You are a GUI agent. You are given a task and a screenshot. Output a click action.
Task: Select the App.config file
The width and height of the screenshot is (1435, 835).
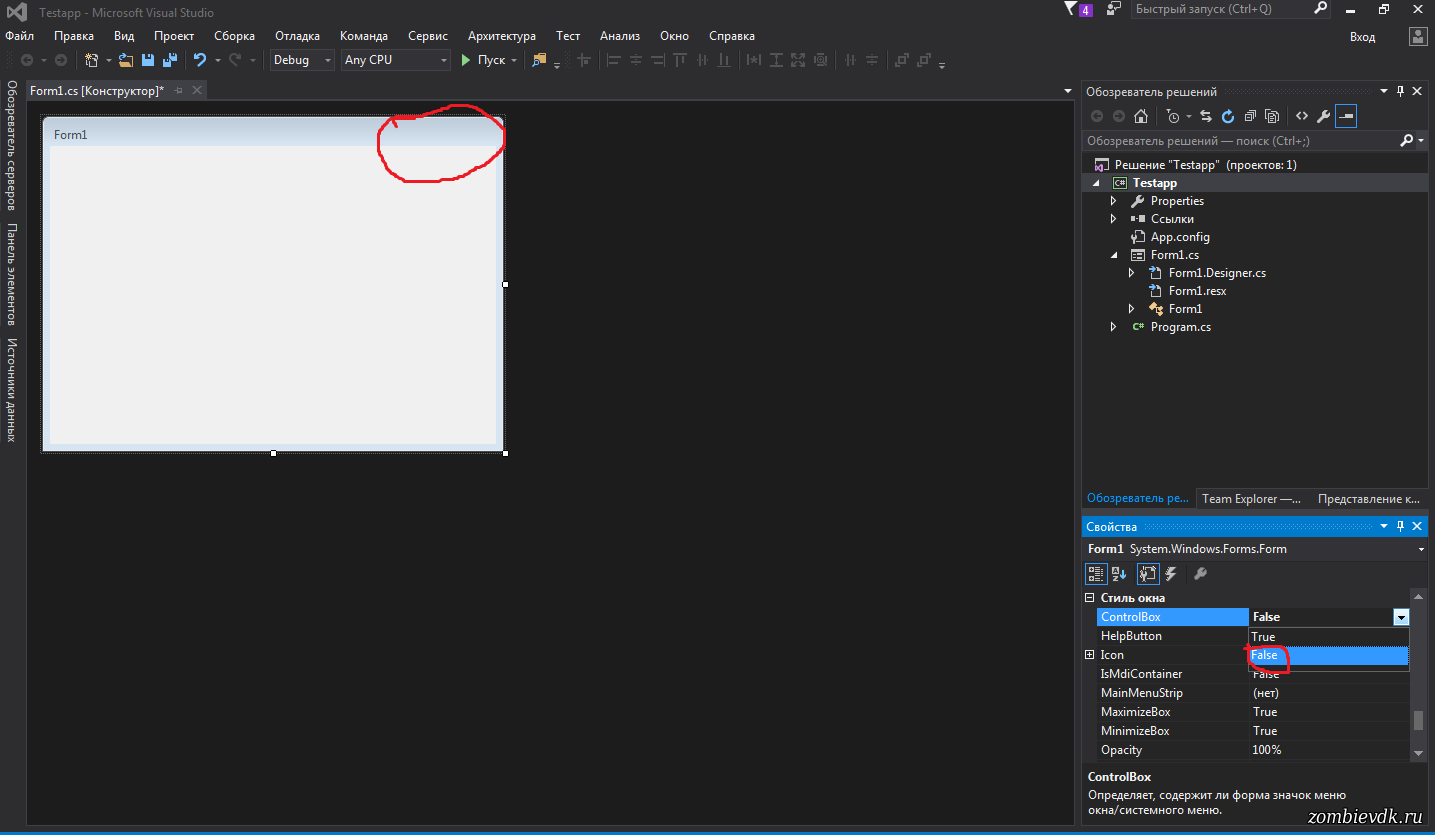[1180, 237]
